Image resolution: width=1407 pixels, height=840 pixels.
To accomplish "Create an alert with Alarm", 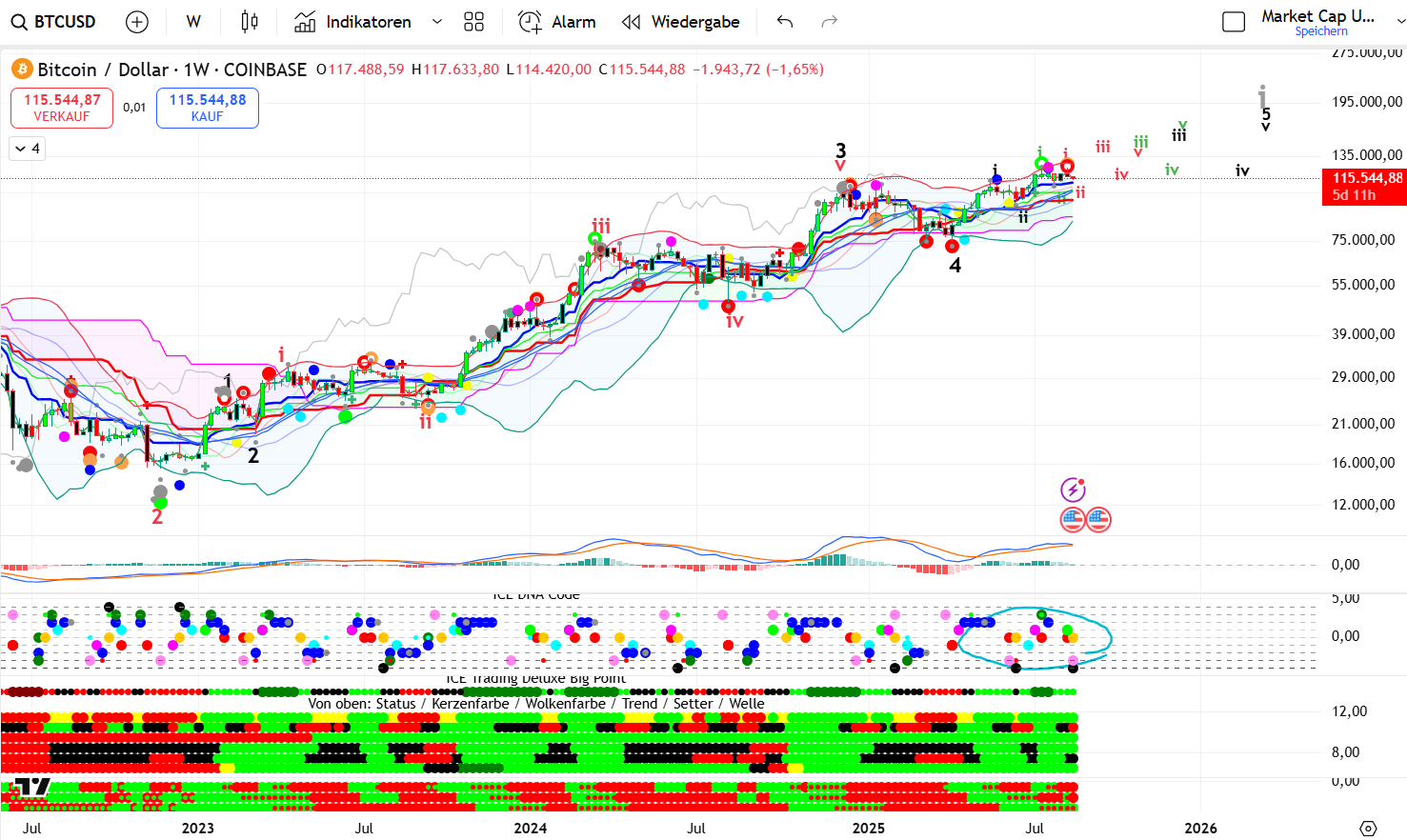I will click(557, 22).
